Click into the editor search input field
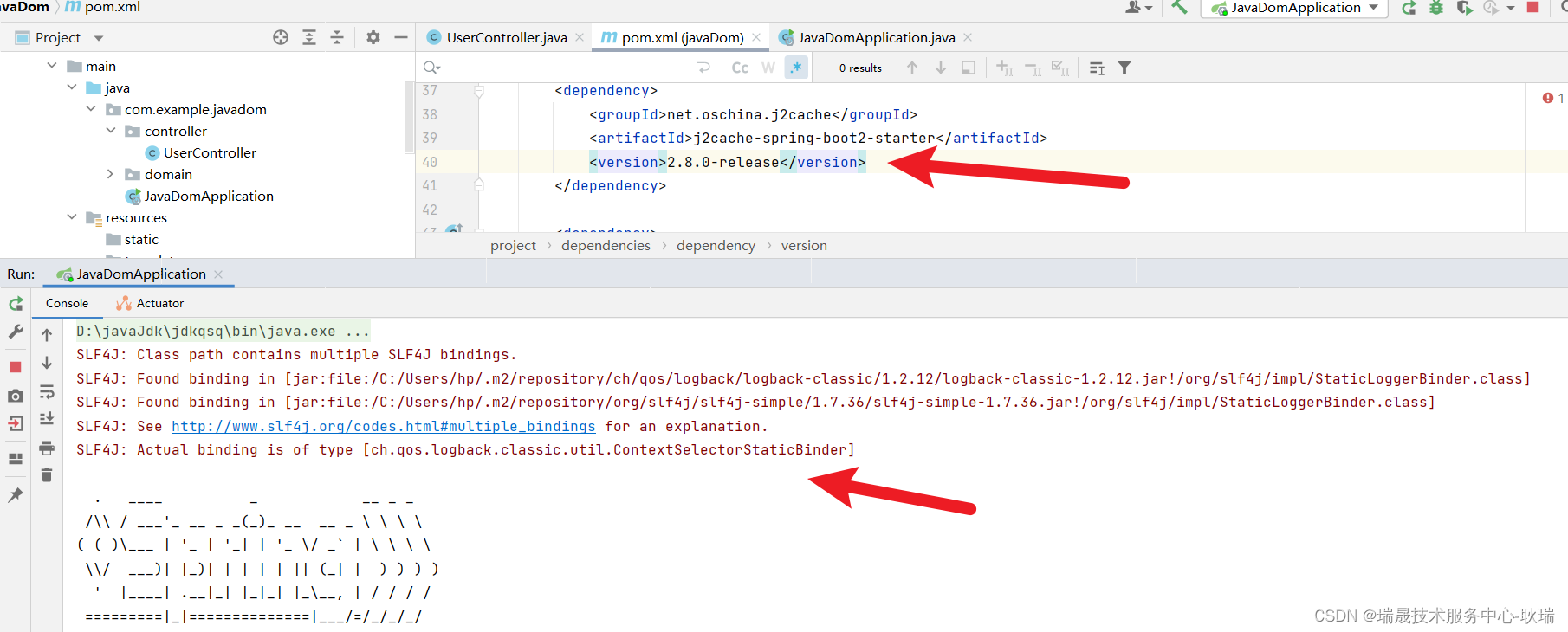Image resolution: width=1568 pixels, height=632 pixels. (567, 68)
